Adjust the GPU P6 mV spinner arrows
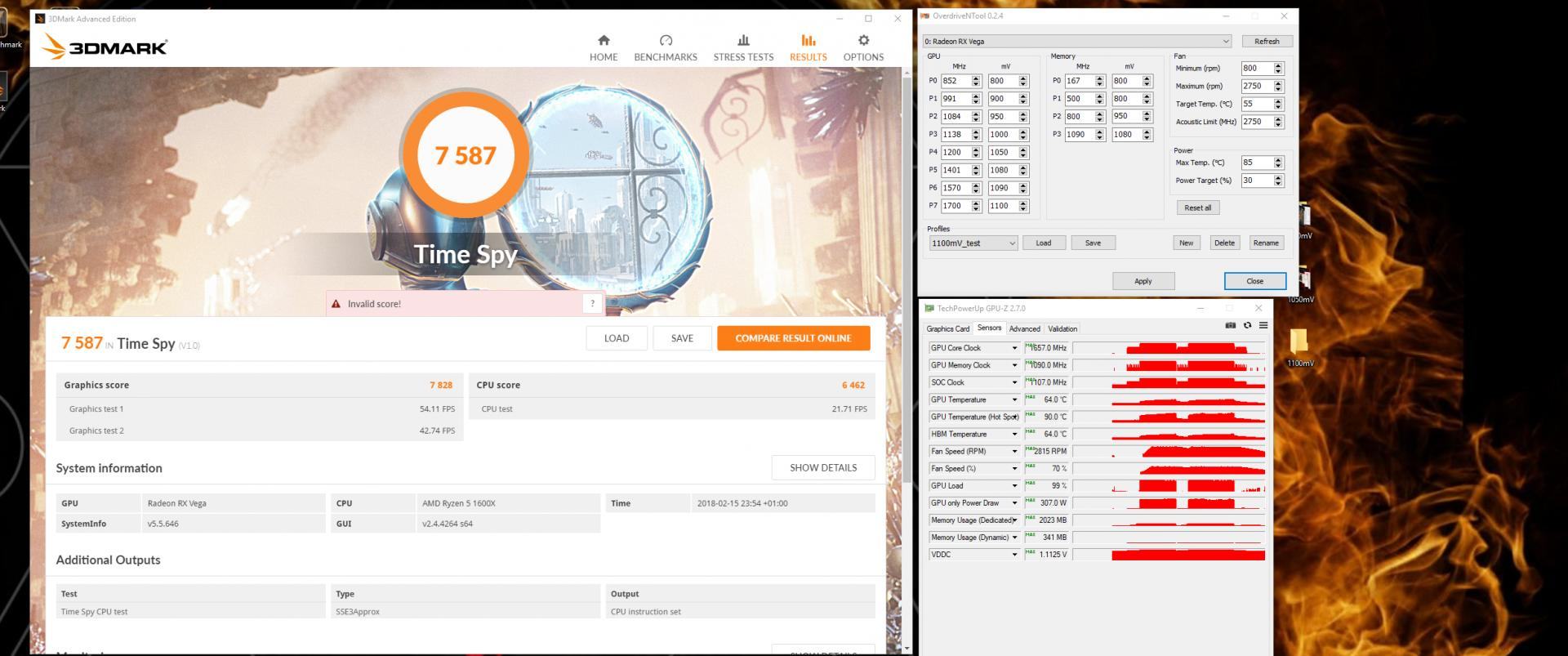Viewport: 1568px width, 656px height. tap(1023, 188)
